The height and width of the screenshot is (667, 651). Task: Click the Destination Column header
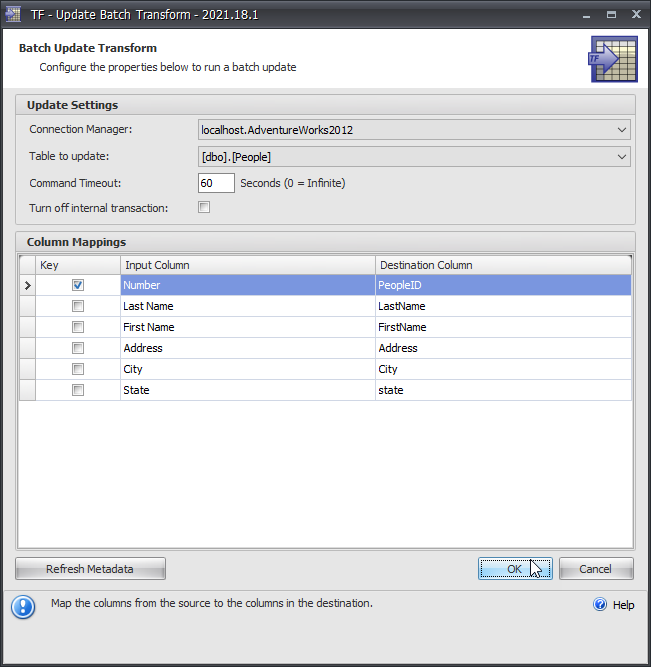503,265
